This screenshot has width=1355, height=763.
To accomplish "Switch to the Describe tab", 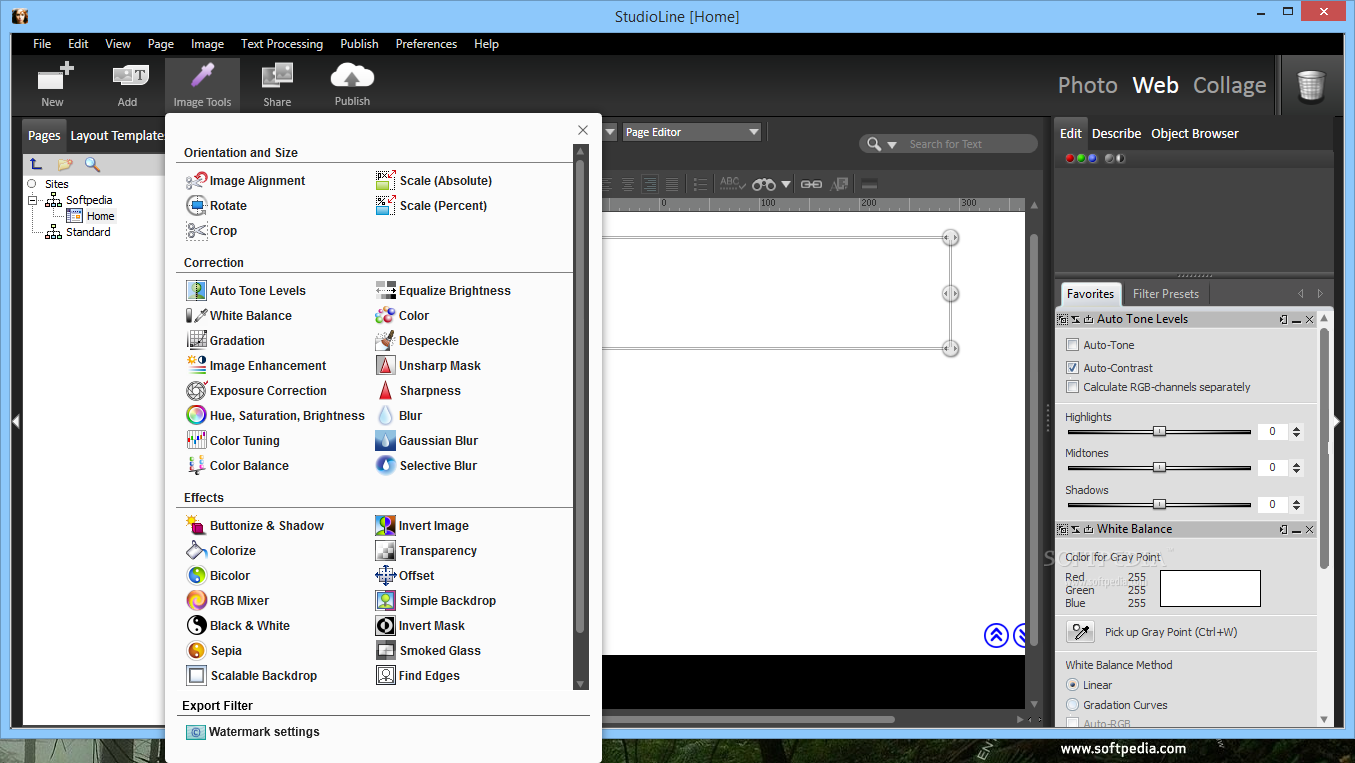I will click(1116, 134).
